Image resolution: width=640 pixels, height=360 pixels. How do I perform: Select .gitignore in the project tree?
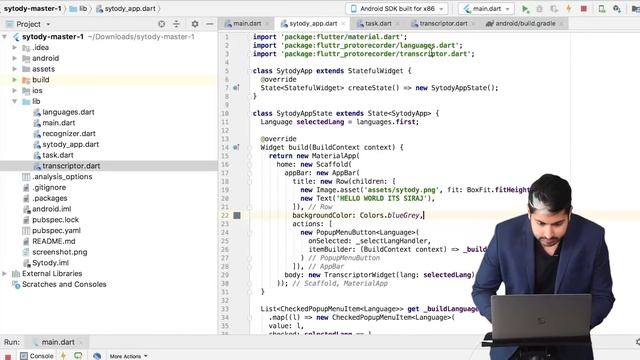[x=49, y=187]
